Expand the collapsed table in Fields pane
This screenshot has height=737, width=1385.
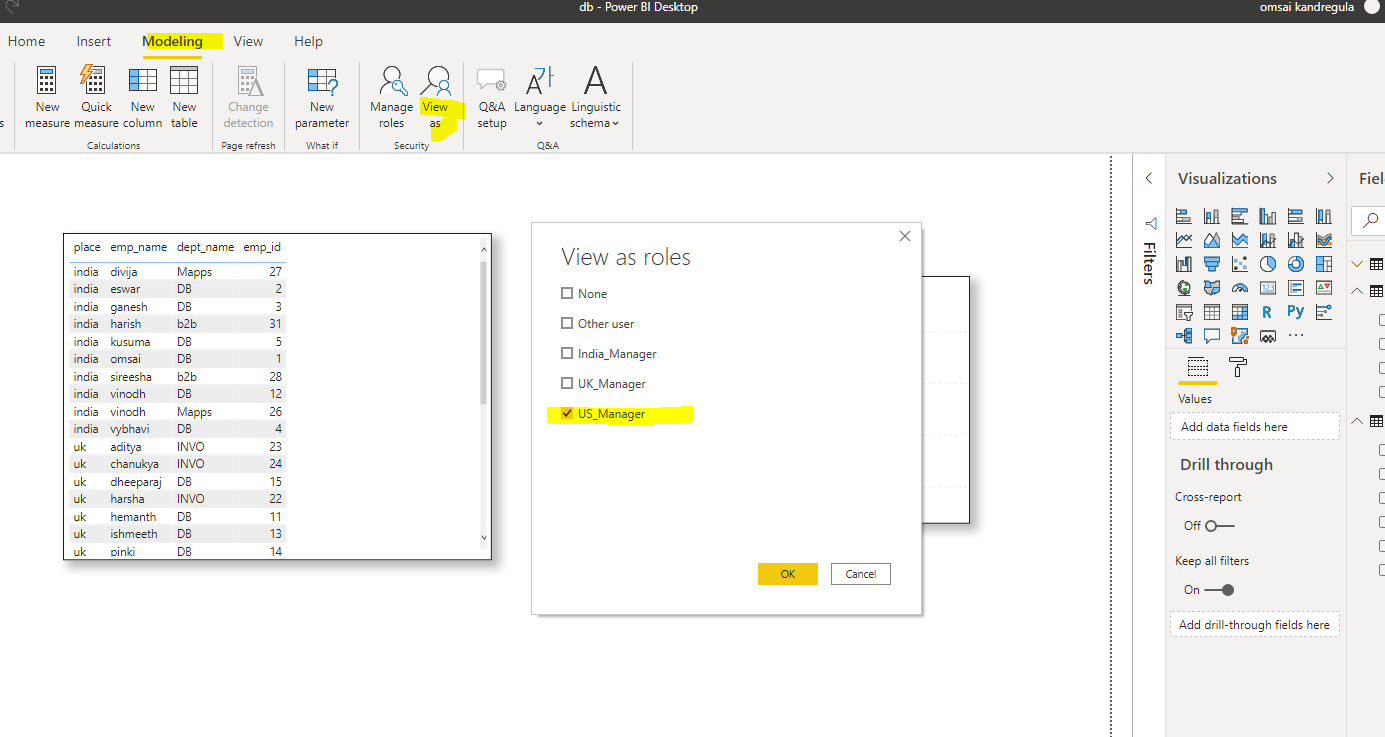1357,264
